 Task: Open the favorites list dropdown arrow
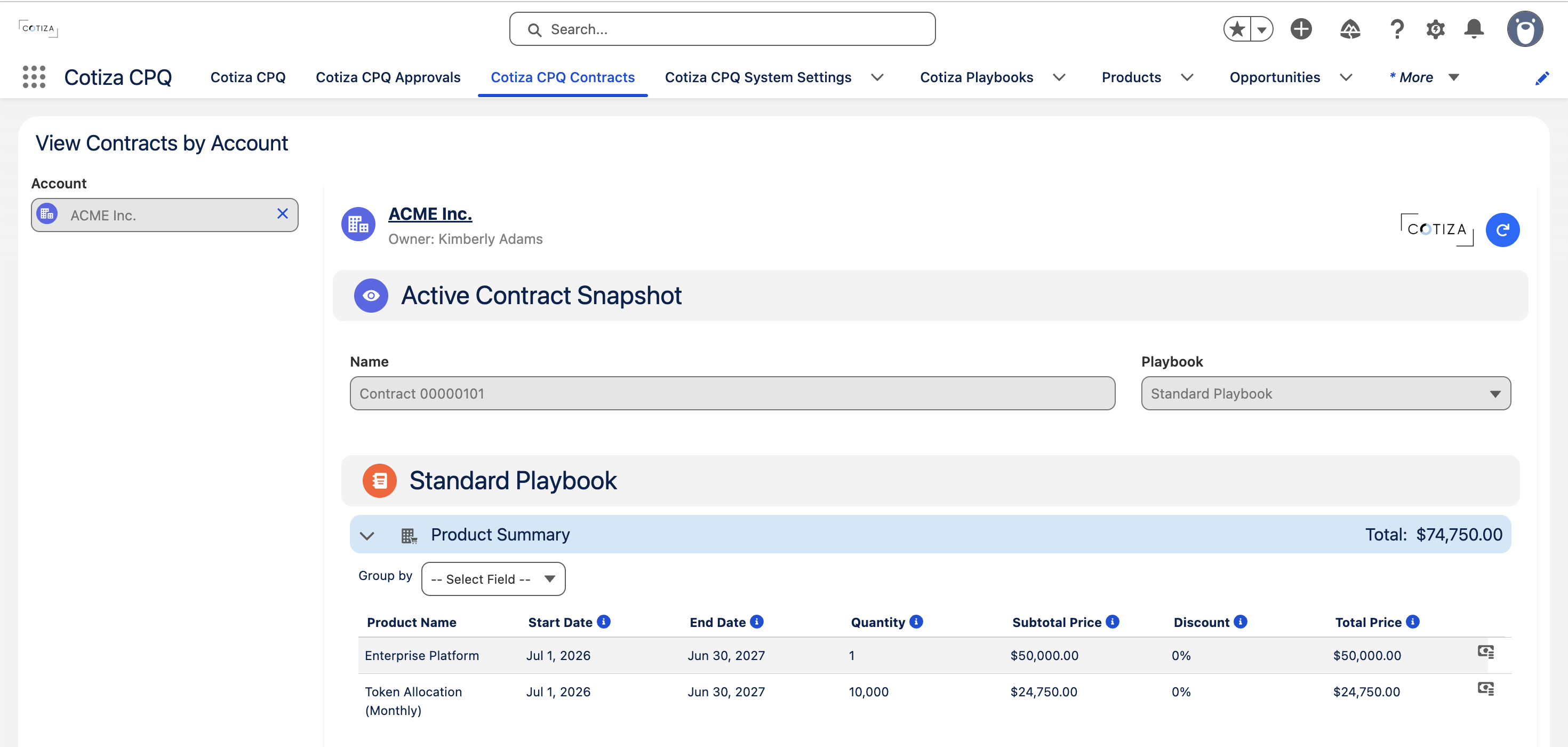click(1262, 29)
